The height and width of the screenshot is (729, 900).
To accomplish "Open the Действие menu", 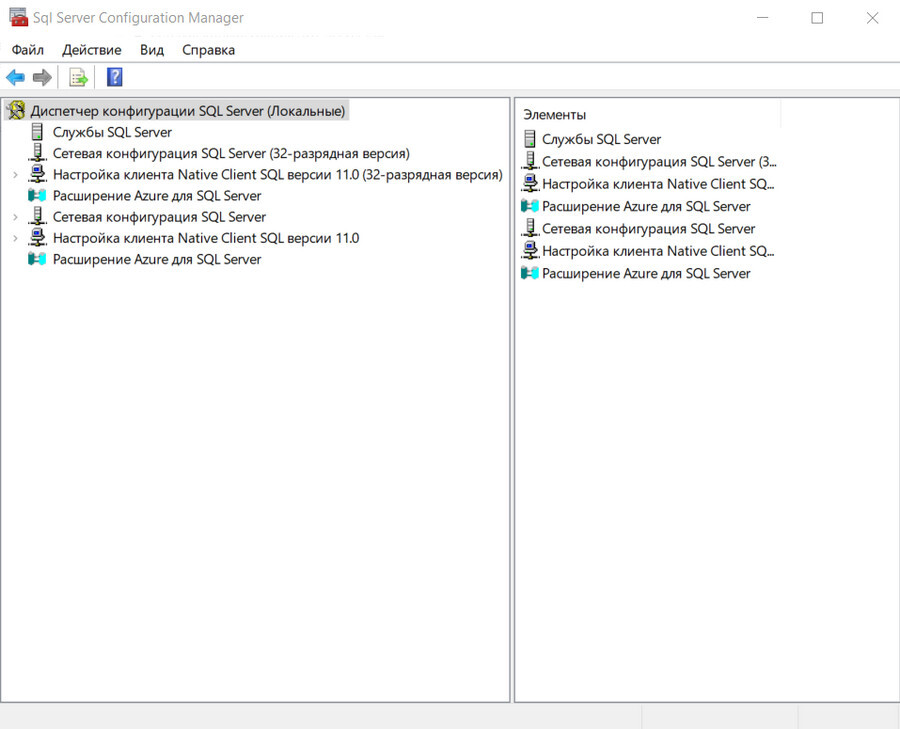I will tap(92, 50).
